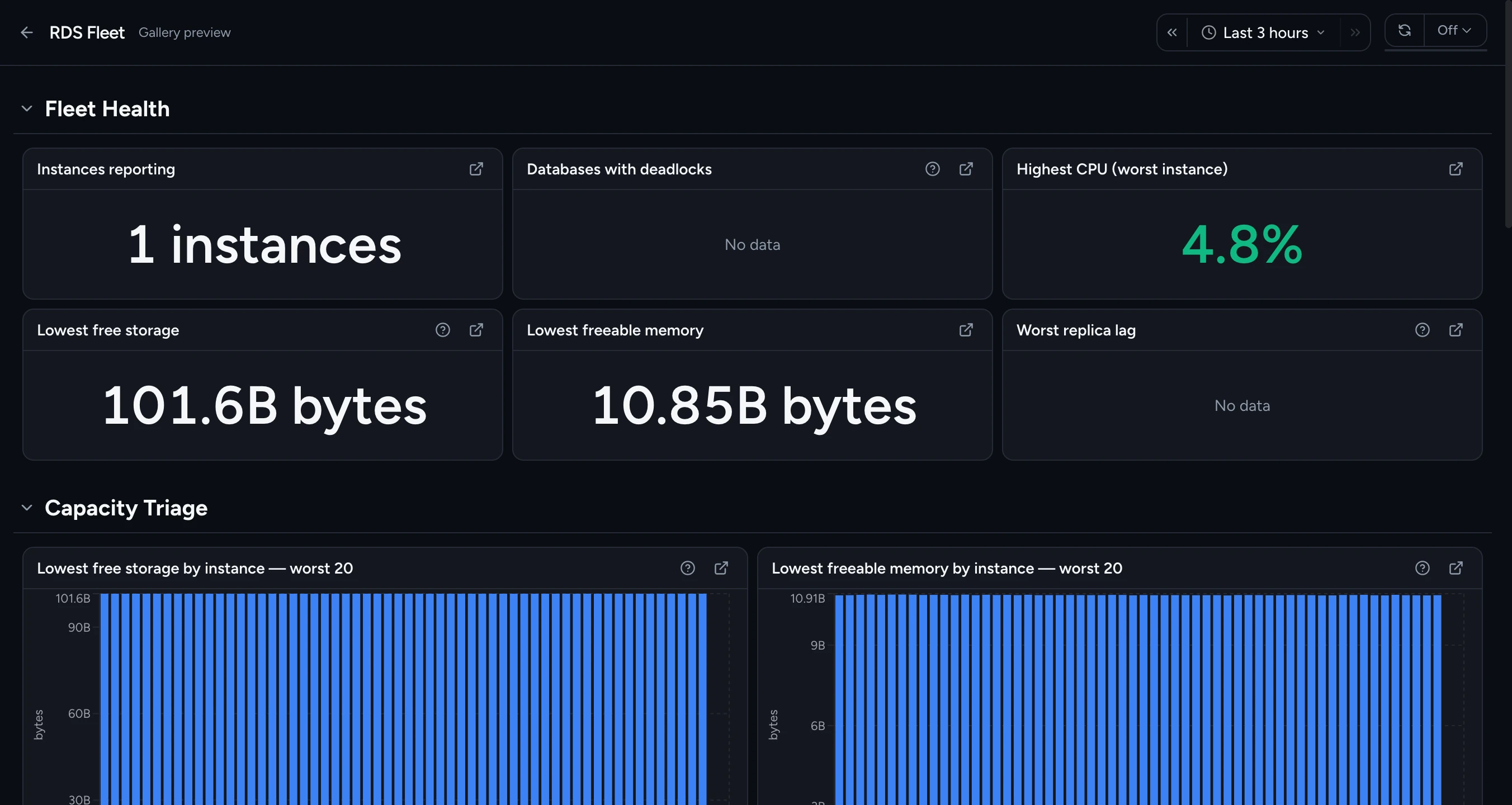Open Worst replica lag panel externally
The height and width of the screenshot is (805, 1512).
click(1456, 330)
